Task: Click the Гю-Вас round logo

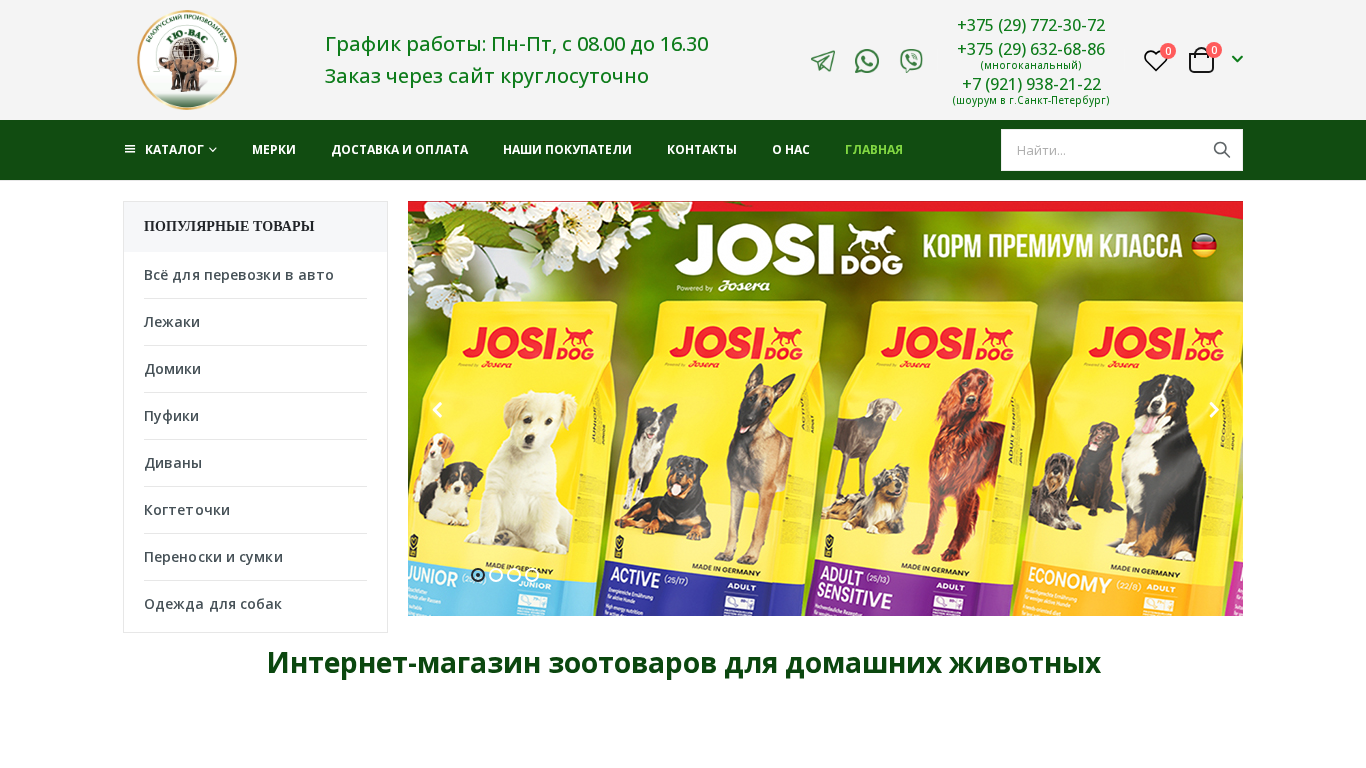Action: pos(187,60)
